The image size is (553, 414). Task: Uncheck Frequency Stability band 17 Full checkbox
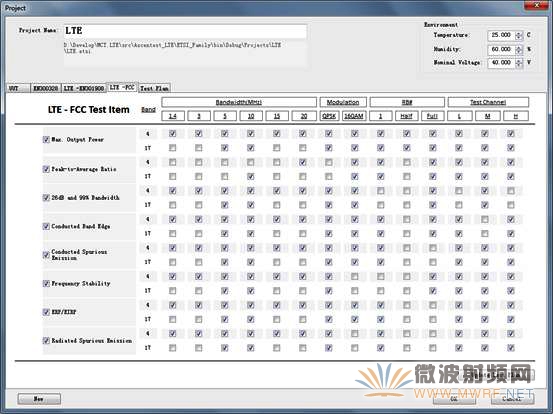pyautogui.click(x=433, y=291)
